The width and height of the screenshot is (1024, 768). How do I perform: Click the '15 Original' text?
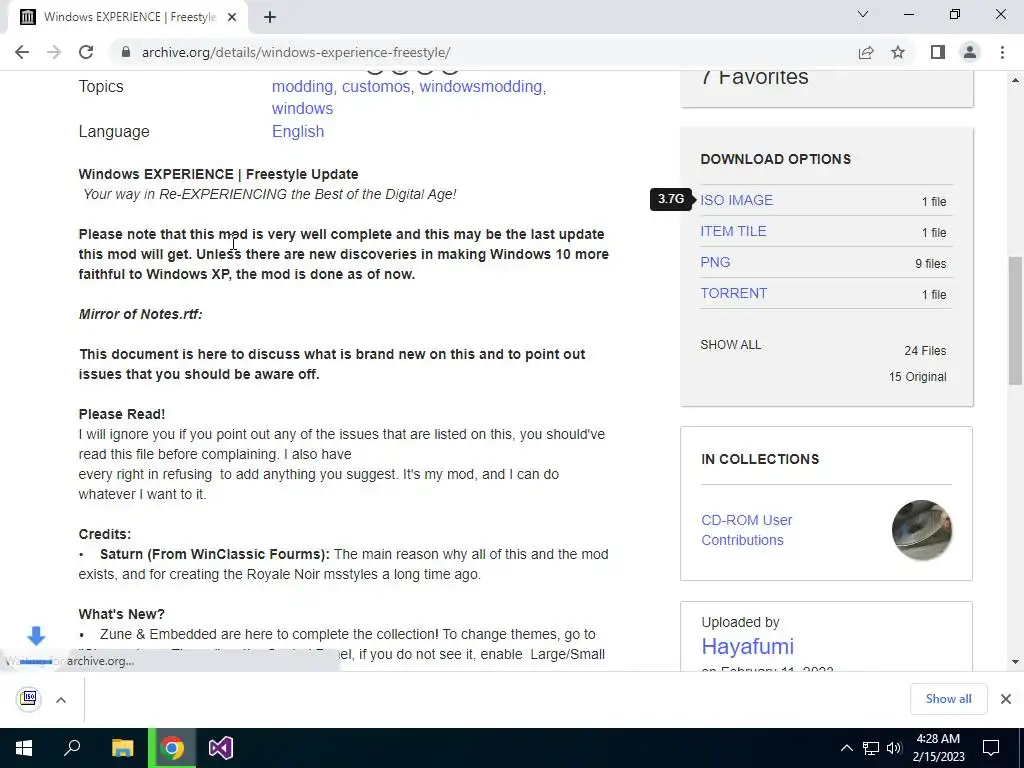point(917,377)
